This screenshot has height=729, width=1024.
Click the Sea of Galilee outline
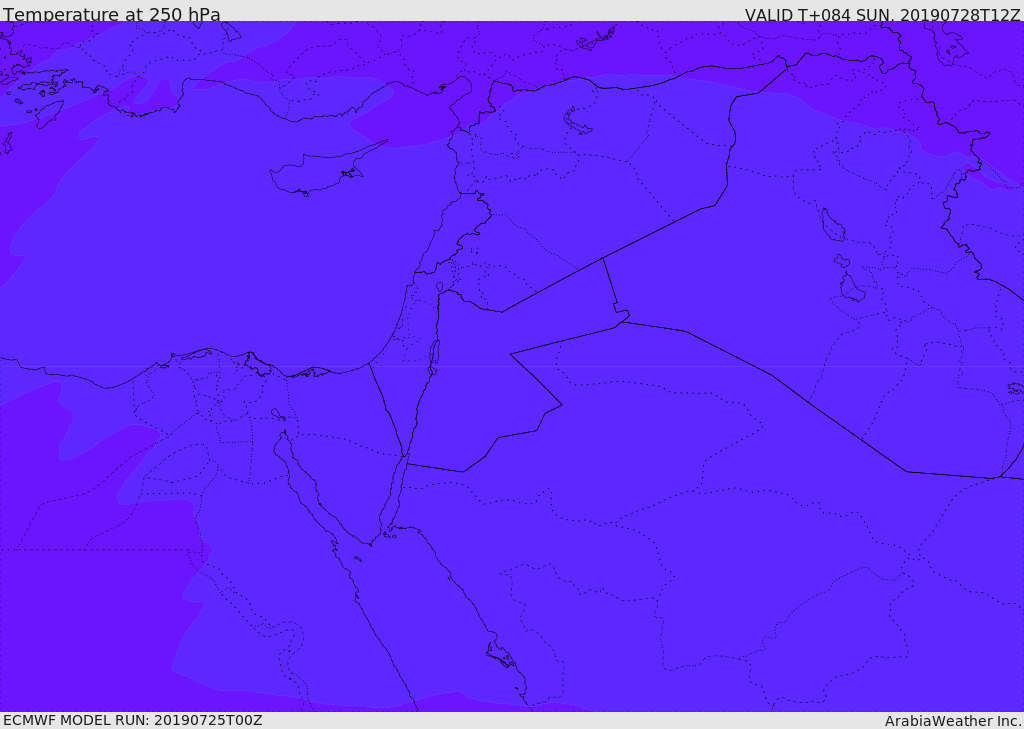point(439,287)
